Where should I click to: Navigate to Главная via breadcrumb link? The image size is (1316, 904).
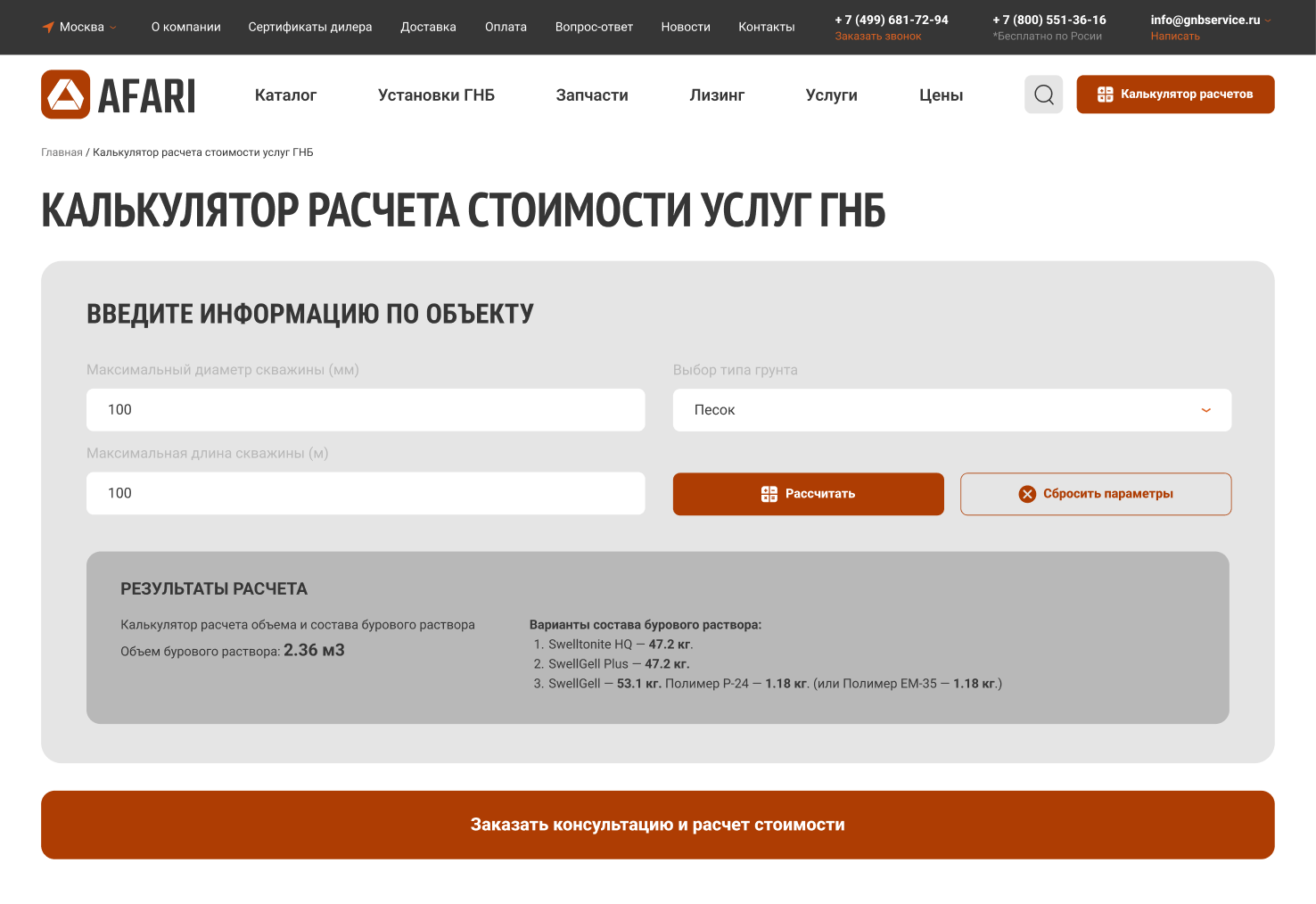tap(61, 152)
